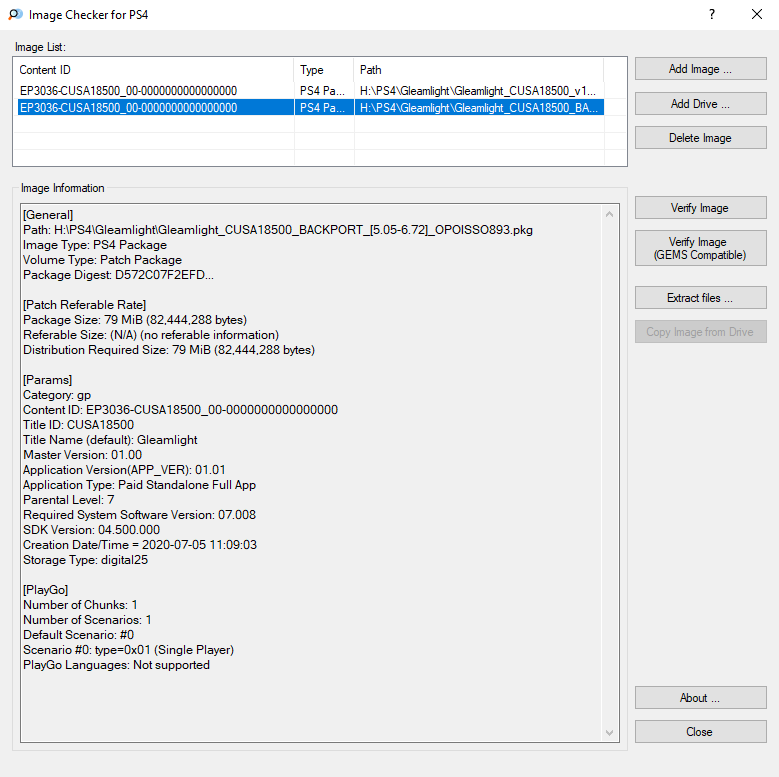Click the Volume Type: Patch Package line
Screen dimensions: 779x777
pos(102,260)
